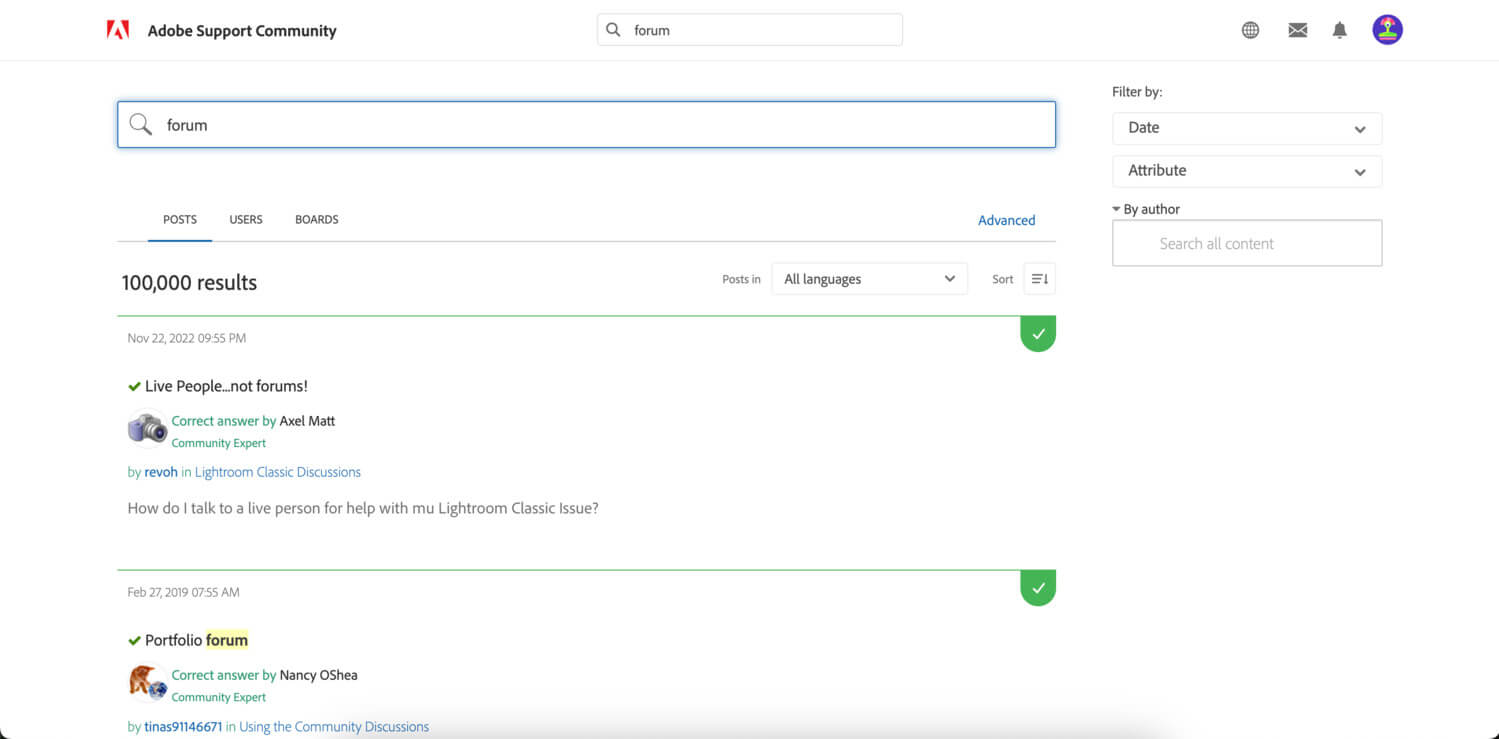Switch to the USERS tab
The image size is (1499, 739).
[246, 220]
